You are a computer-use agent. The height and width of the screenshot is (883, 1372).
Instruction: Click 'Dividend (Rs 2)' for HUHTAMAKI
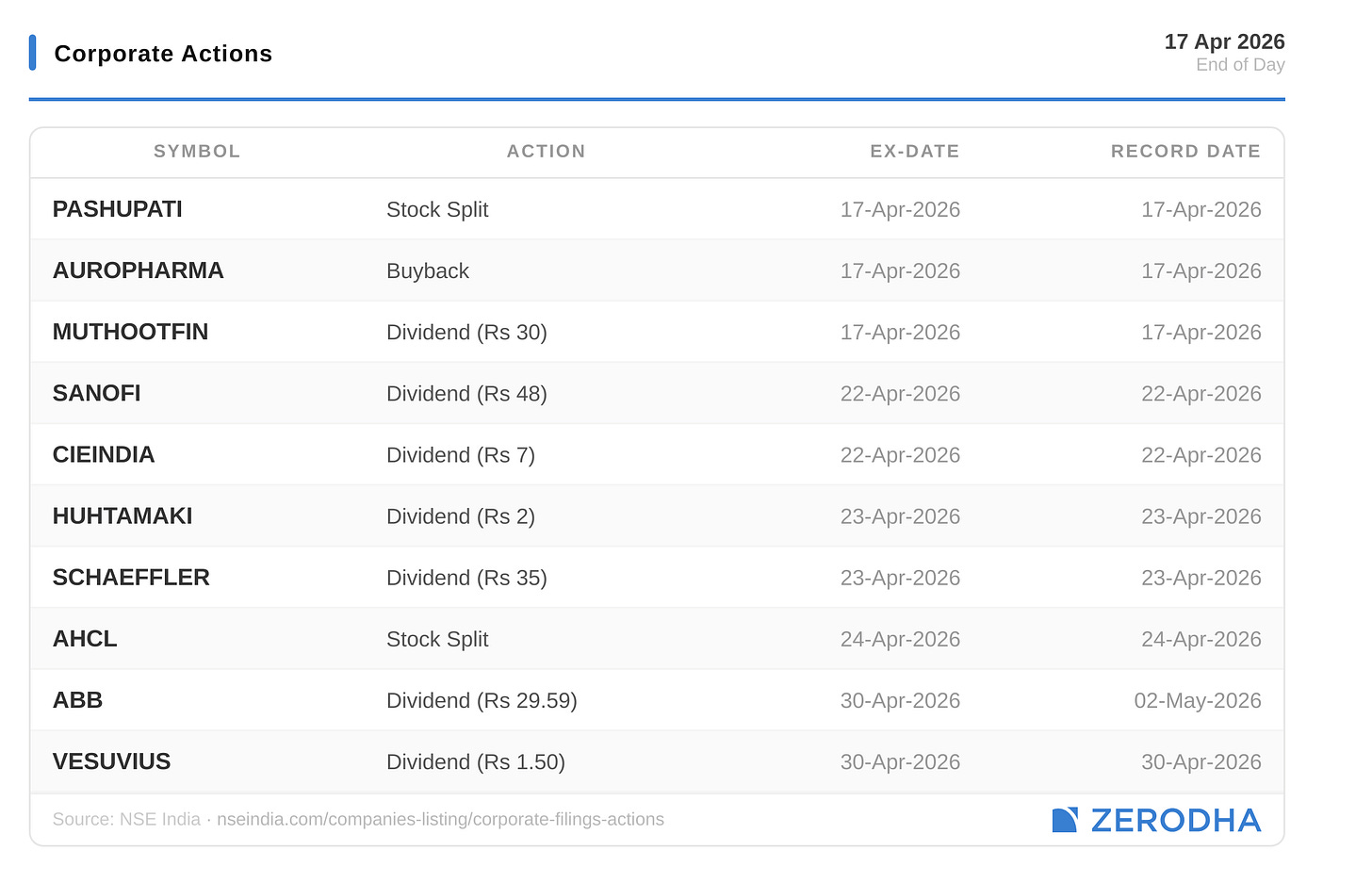[x=461, y=516]
